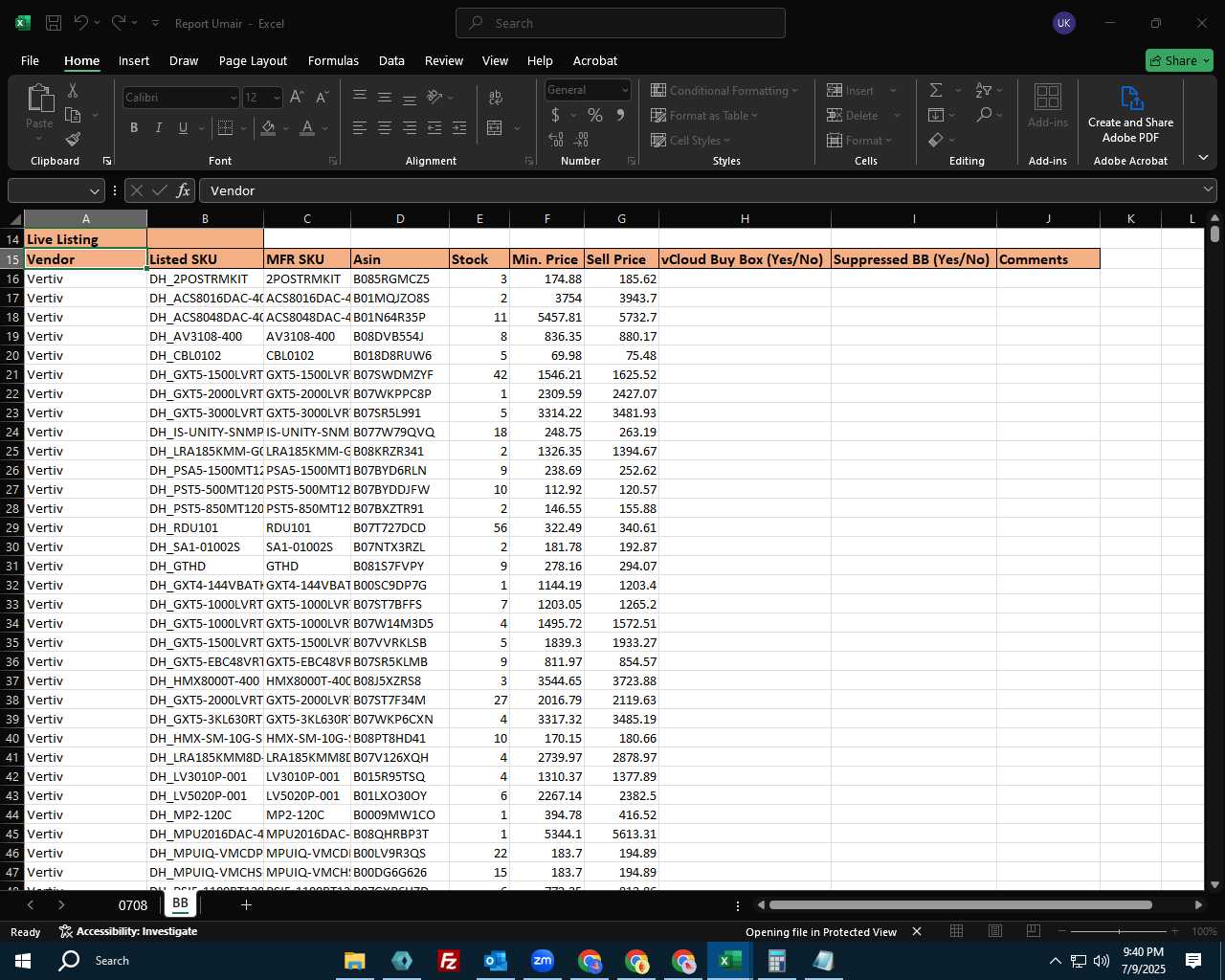Click the Orientation text angle icon
The image size is (1225, 980).
pyautogui.click(x=434, y=98)
